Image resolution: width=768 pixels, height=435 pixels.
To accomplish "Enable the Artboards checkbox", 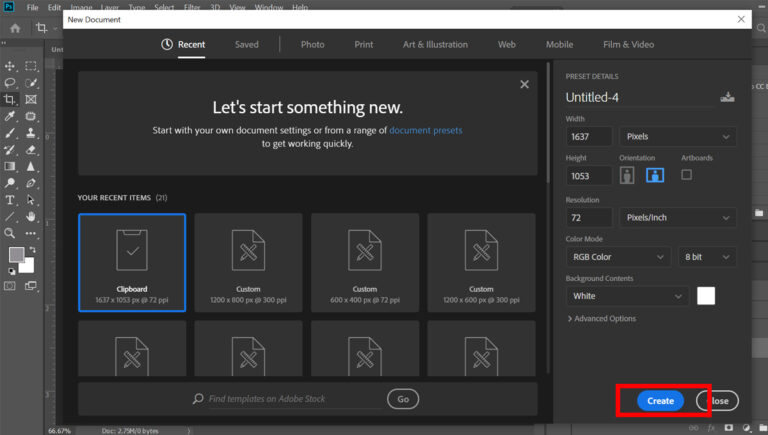I will (687, 175).
